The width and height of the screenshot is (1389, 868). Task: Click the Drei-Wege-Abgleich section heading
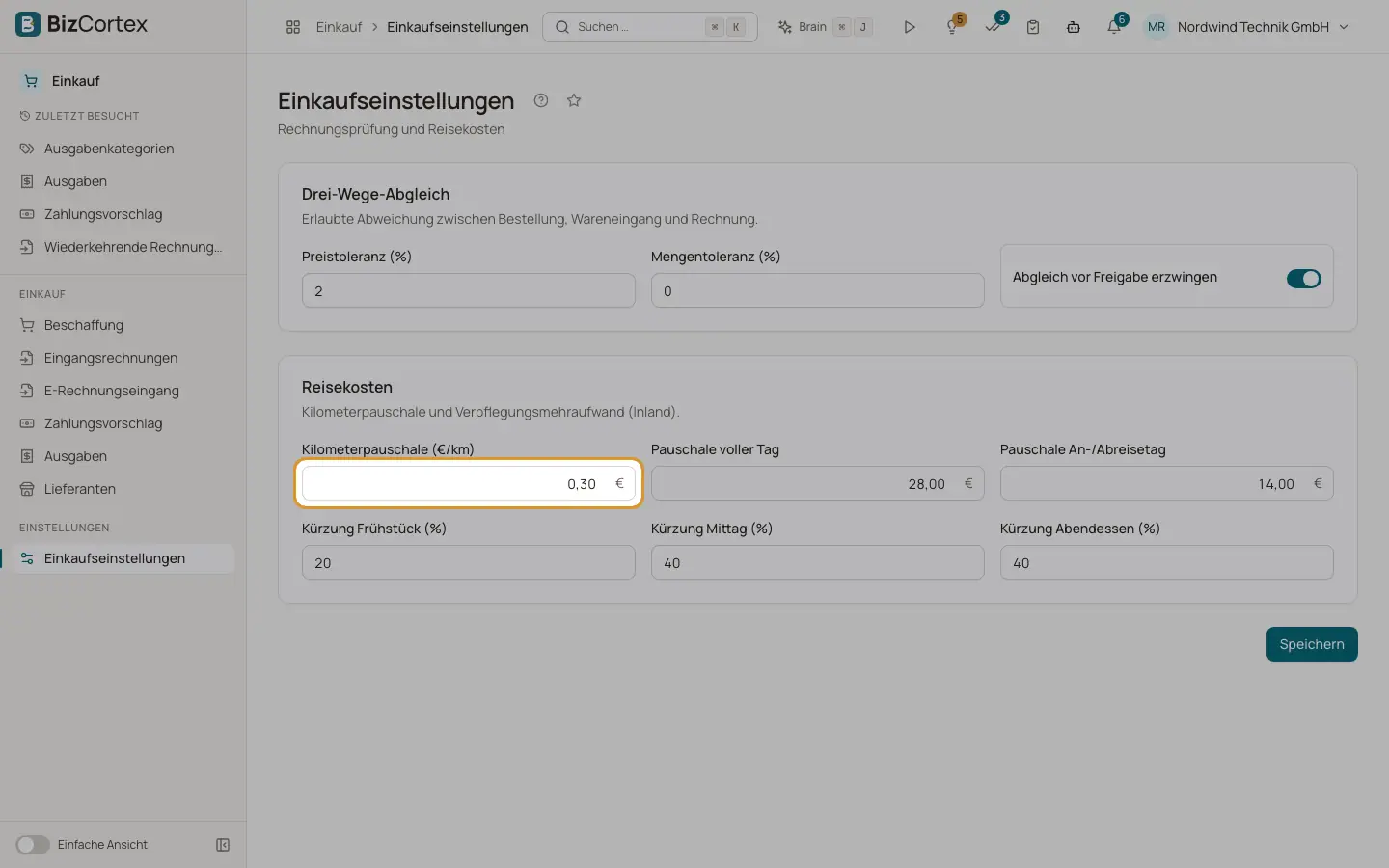375,194
